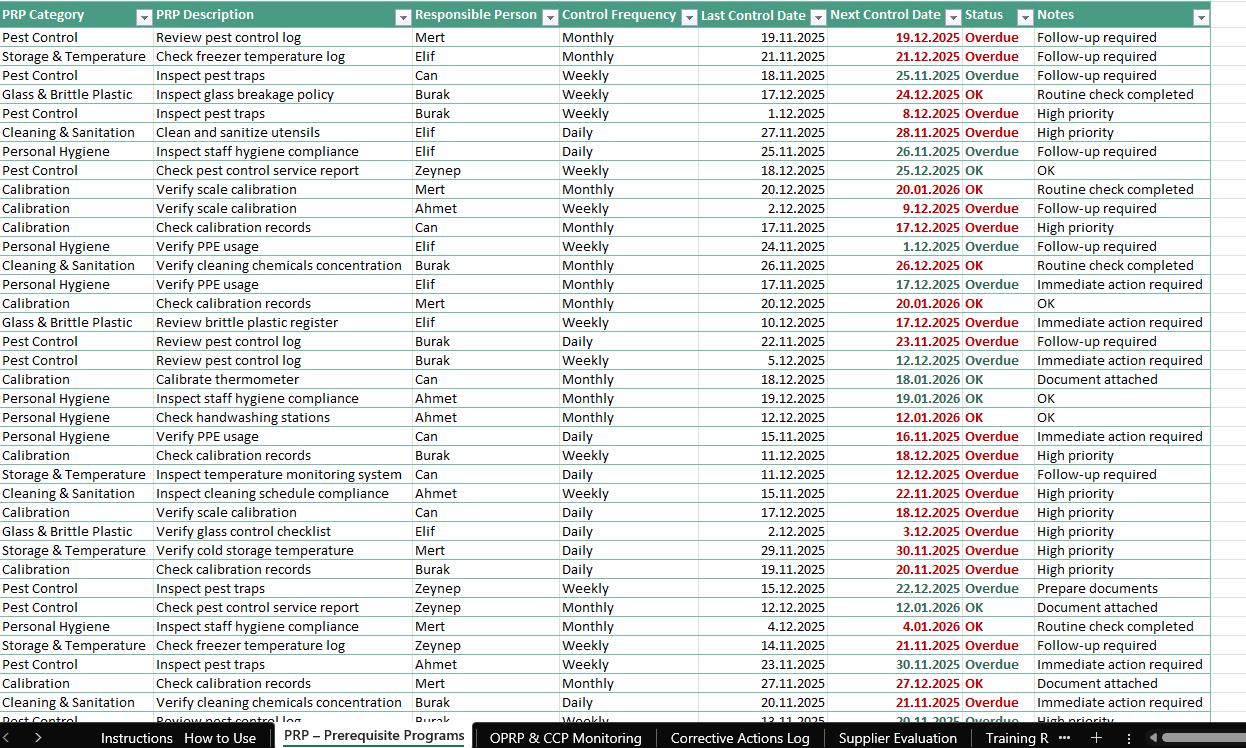Select last control date 10.12.2025
Screen dimensions: 1246x748
click(x=763, y=322)
